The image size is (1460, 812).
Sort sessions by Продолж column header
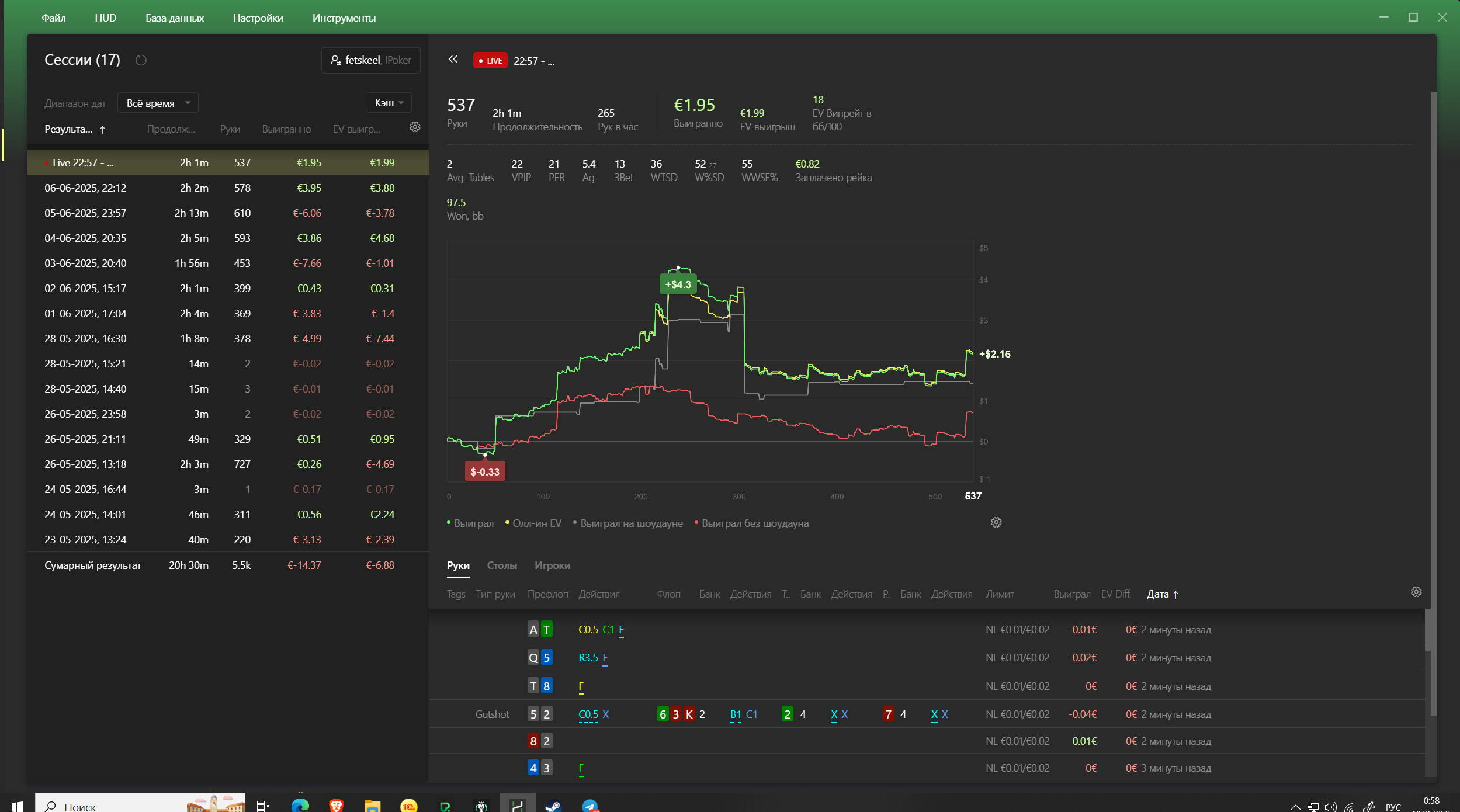point(171,129)
